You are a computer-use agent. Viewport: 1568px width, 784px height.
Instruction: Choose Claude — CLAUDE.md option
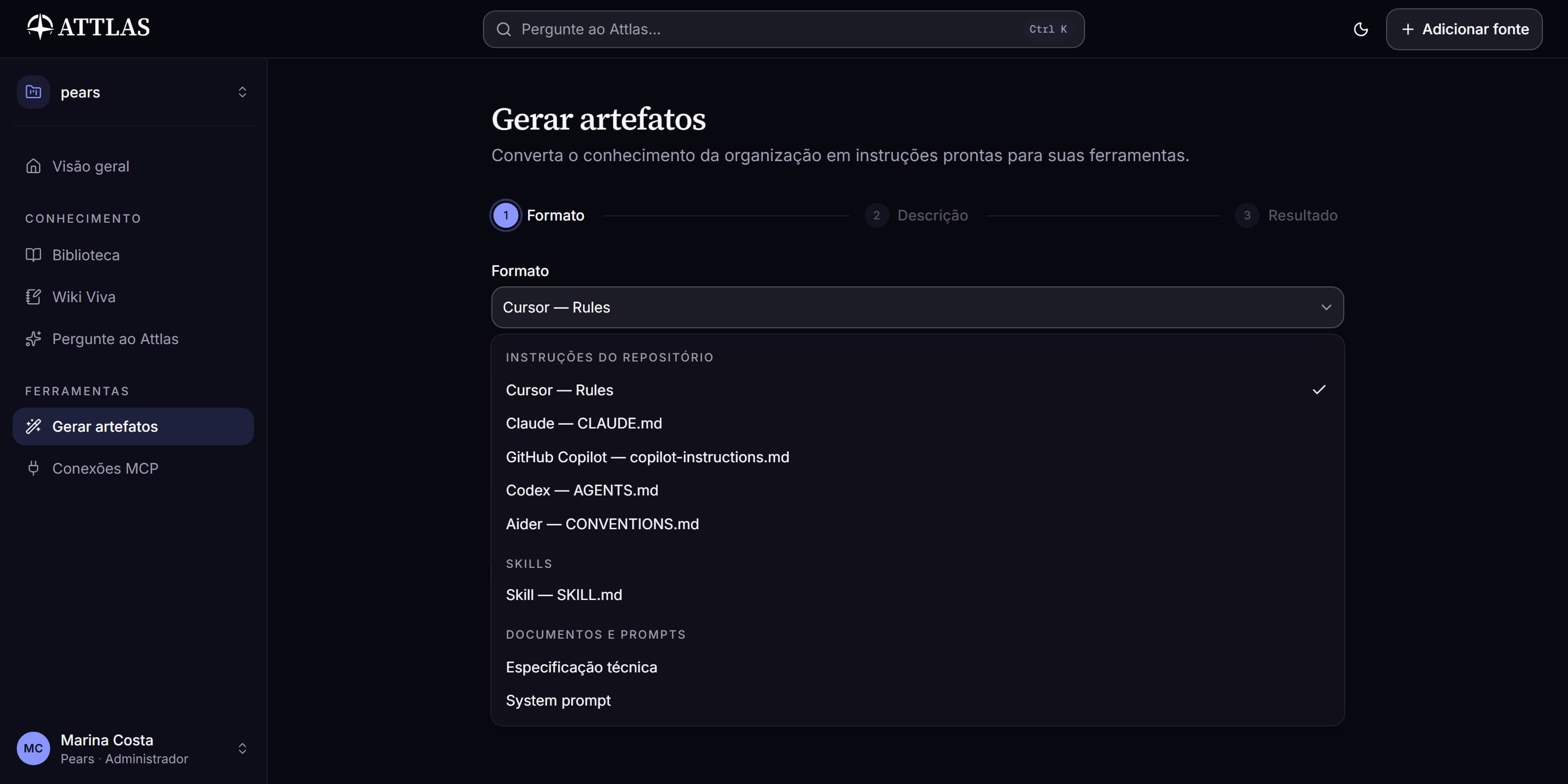[917, 424]
